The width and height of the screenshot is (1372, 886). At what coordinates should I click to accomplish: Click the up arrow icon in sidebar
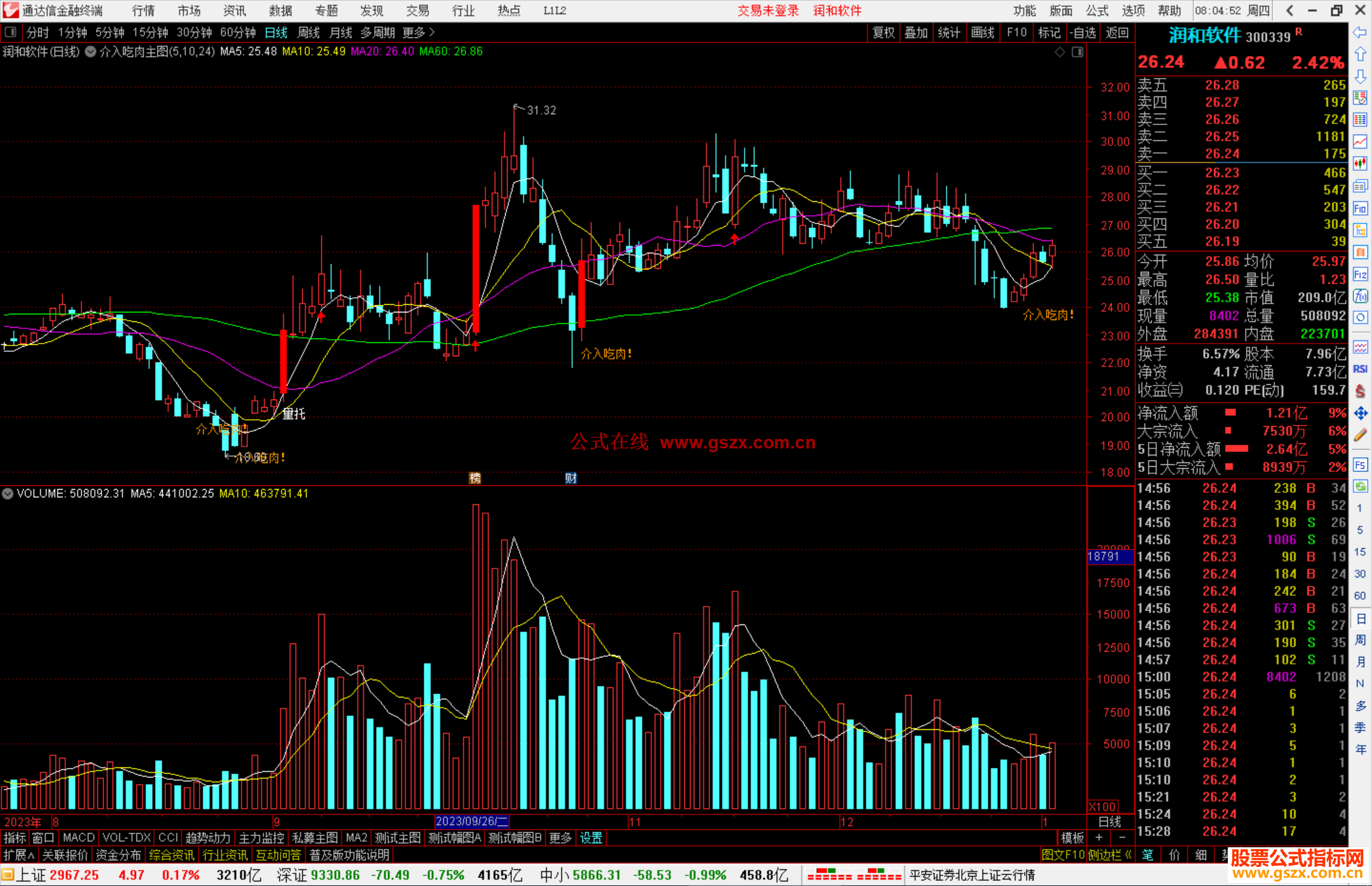coord(1360,55)
